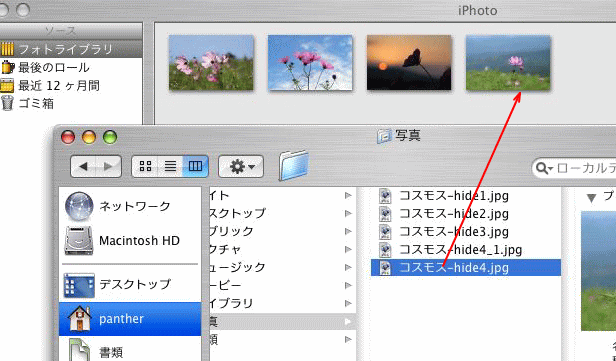Viewport: 616px width, 361px height.
Task: Click the Desktop icon in Finder sidebar
Action: (79, 285)
